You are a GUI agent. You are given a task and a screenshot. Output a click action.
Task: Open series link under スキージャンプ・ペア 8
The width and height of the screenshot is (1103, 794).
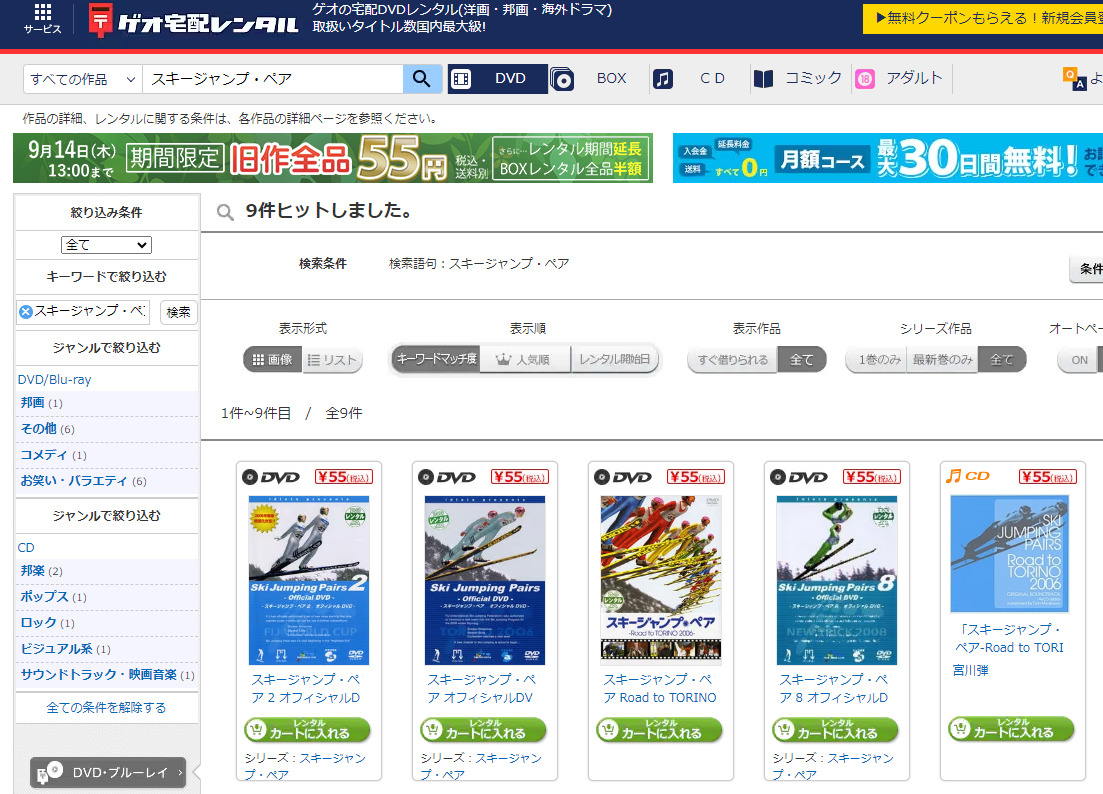pyautogui.click(x=833, y=766)
